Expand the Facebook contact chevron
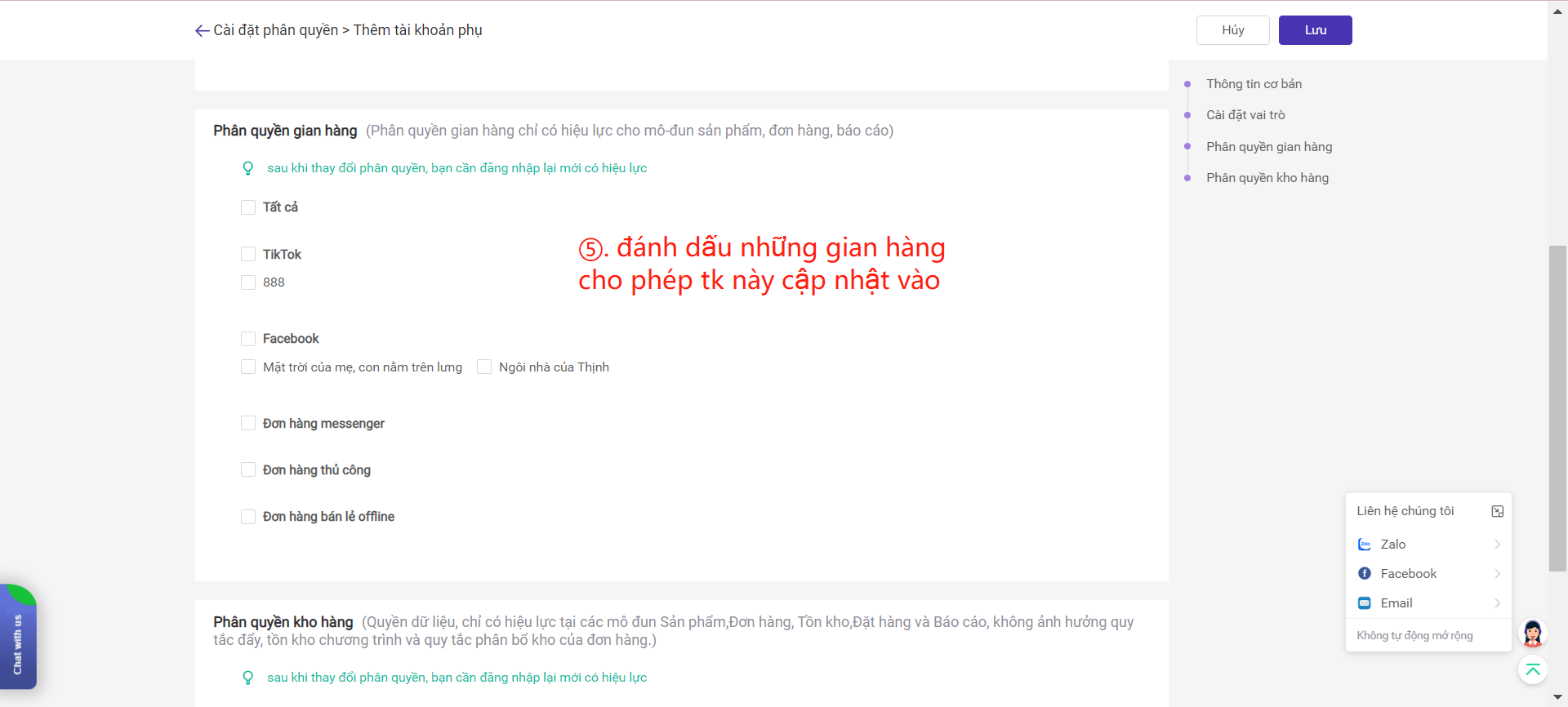 tap(1497, 574)
